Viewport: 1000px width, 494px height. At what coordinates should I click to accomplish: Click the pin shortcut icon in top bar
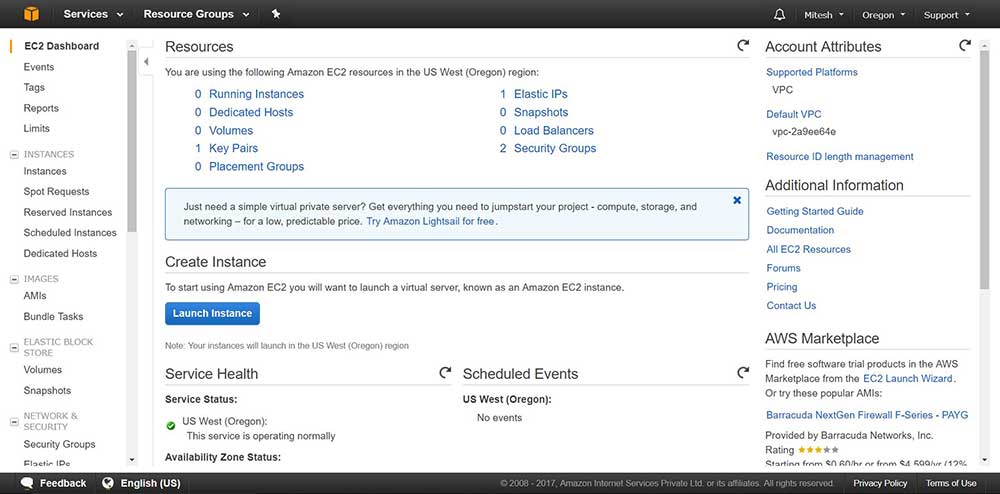(276, 14)
